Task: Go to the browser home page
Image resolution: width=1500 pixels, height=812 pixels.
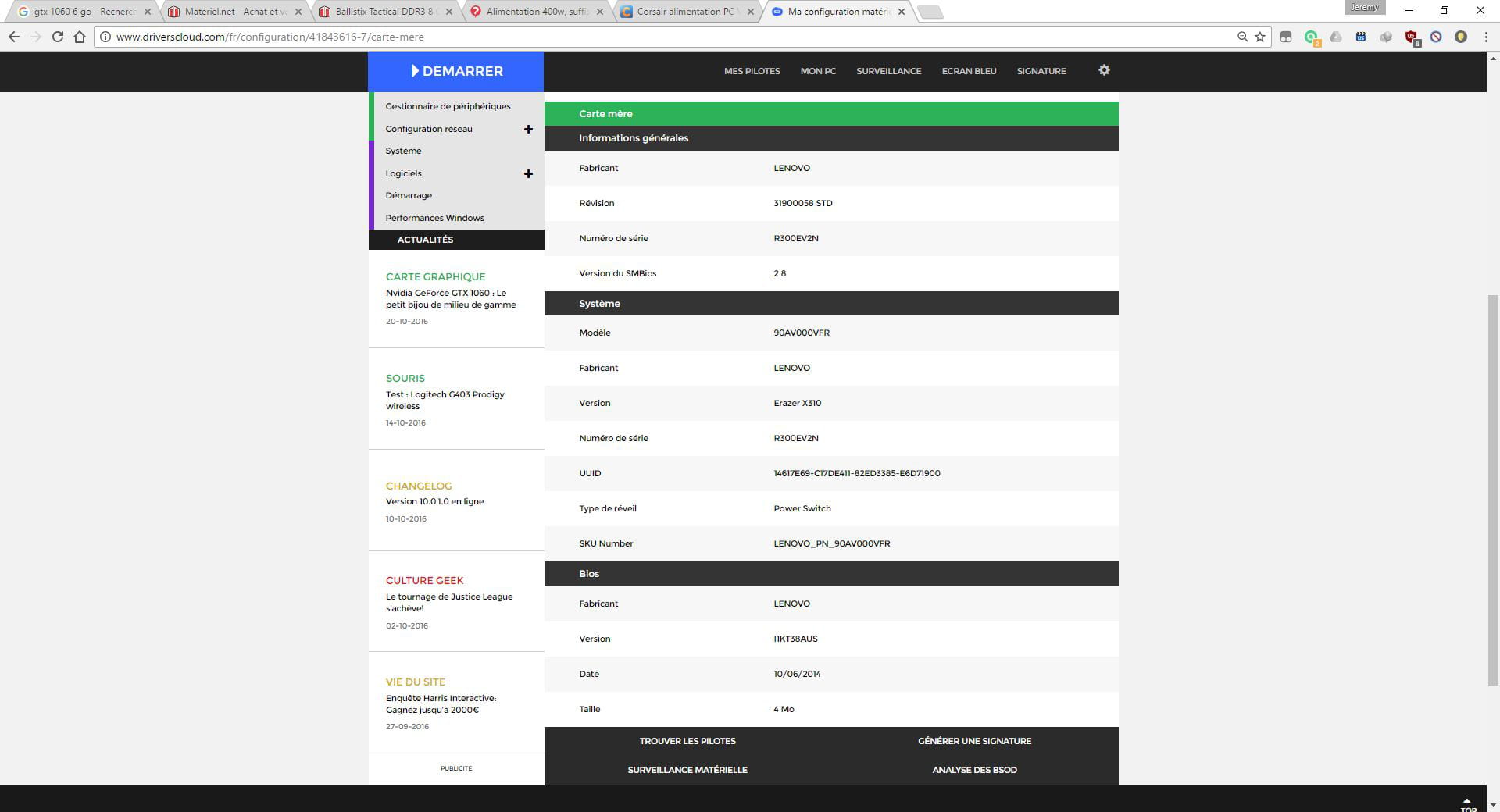Action: tap(79, 37)
